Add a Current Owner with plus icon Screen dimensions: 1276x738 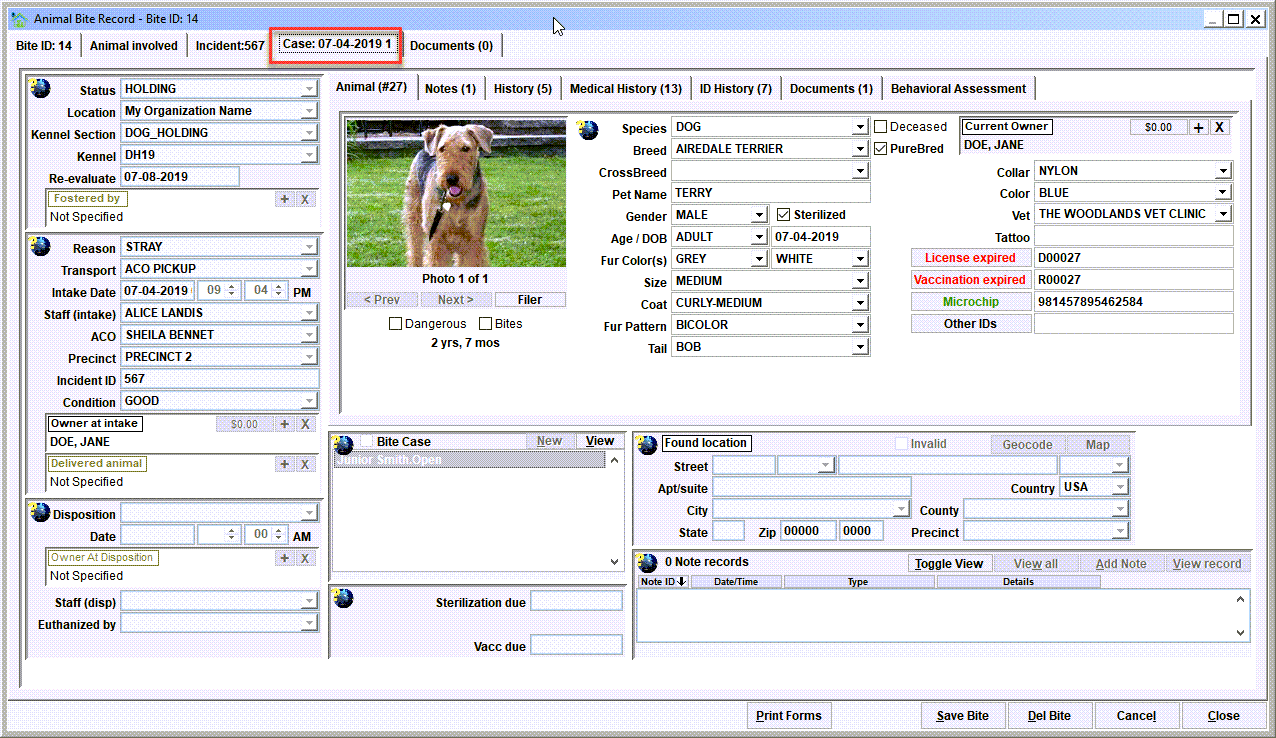pyautogui.click(x=1199, y=127)
